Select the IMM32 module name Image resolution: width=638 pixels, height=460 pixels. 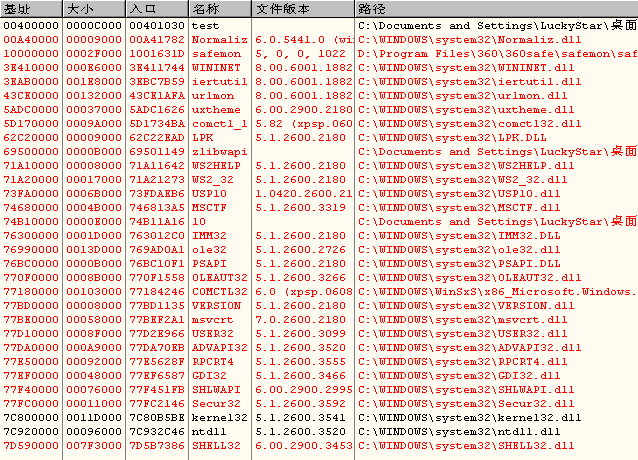tap(209, 235)
